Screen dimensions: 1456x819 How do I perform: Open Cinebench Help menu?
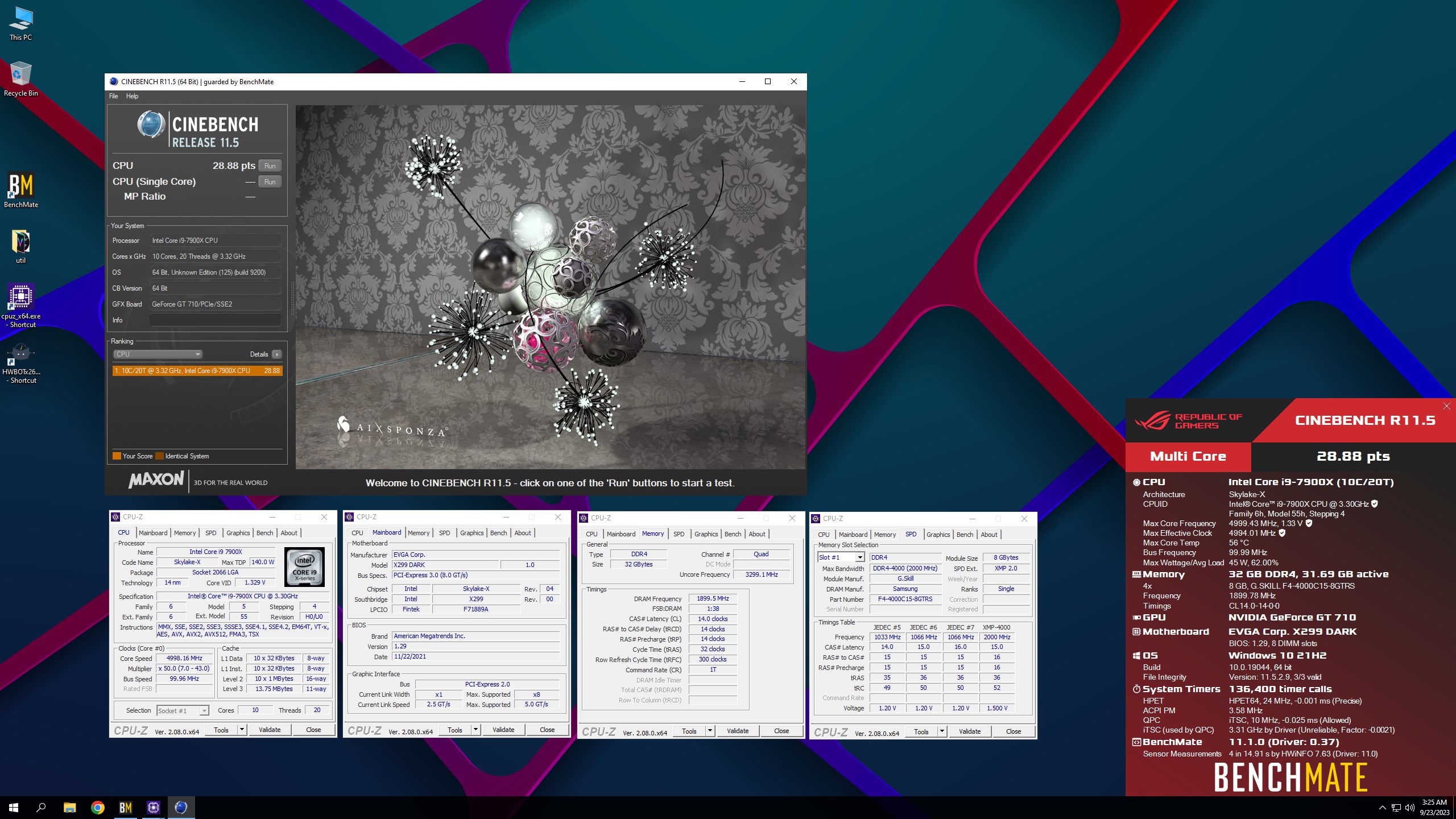click(x=132, y=96)
